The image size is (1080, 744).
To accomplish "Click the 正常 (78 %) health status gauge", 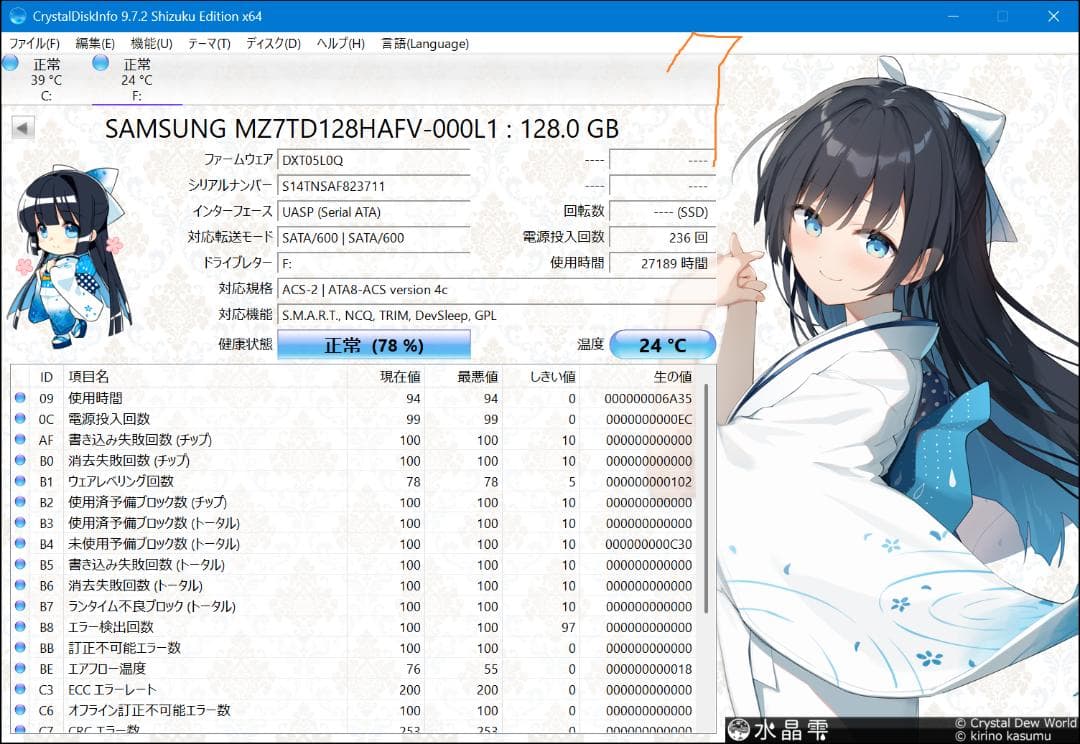I will [x=374, y=344].
